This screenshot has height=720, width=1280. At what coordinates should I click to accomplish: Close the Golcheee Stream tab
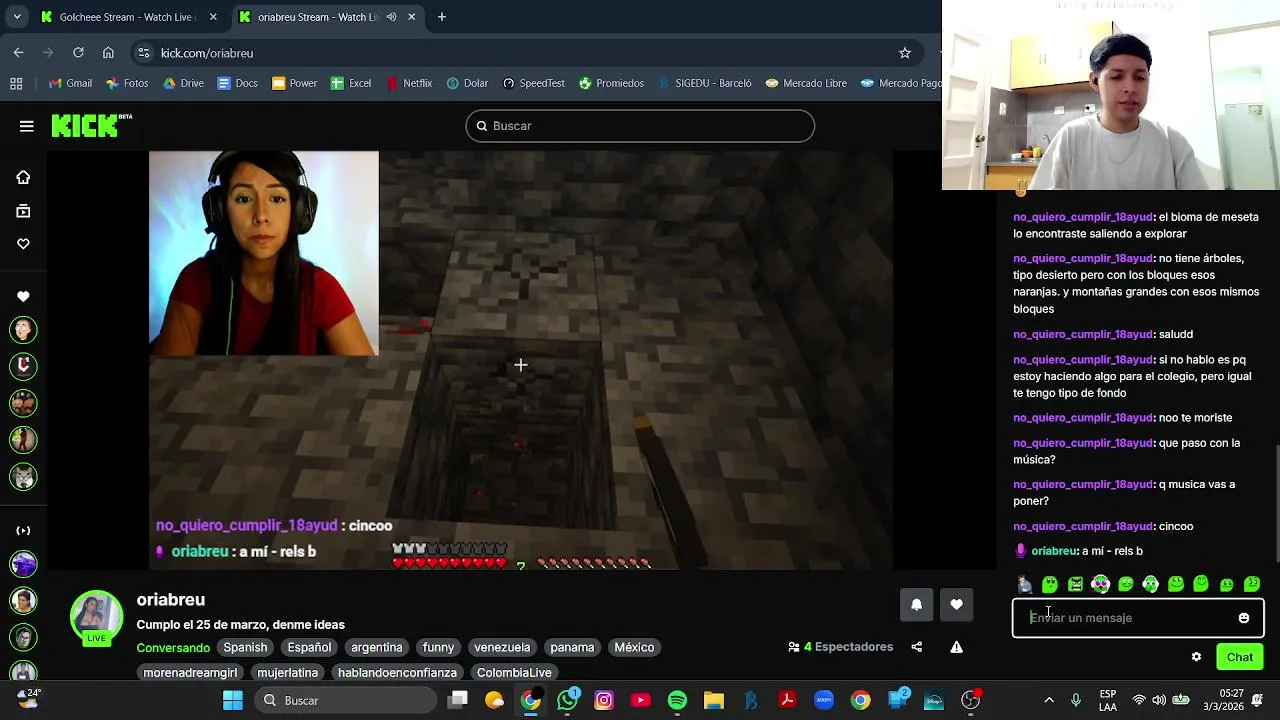pyautogui.click(x=213, y=17)
